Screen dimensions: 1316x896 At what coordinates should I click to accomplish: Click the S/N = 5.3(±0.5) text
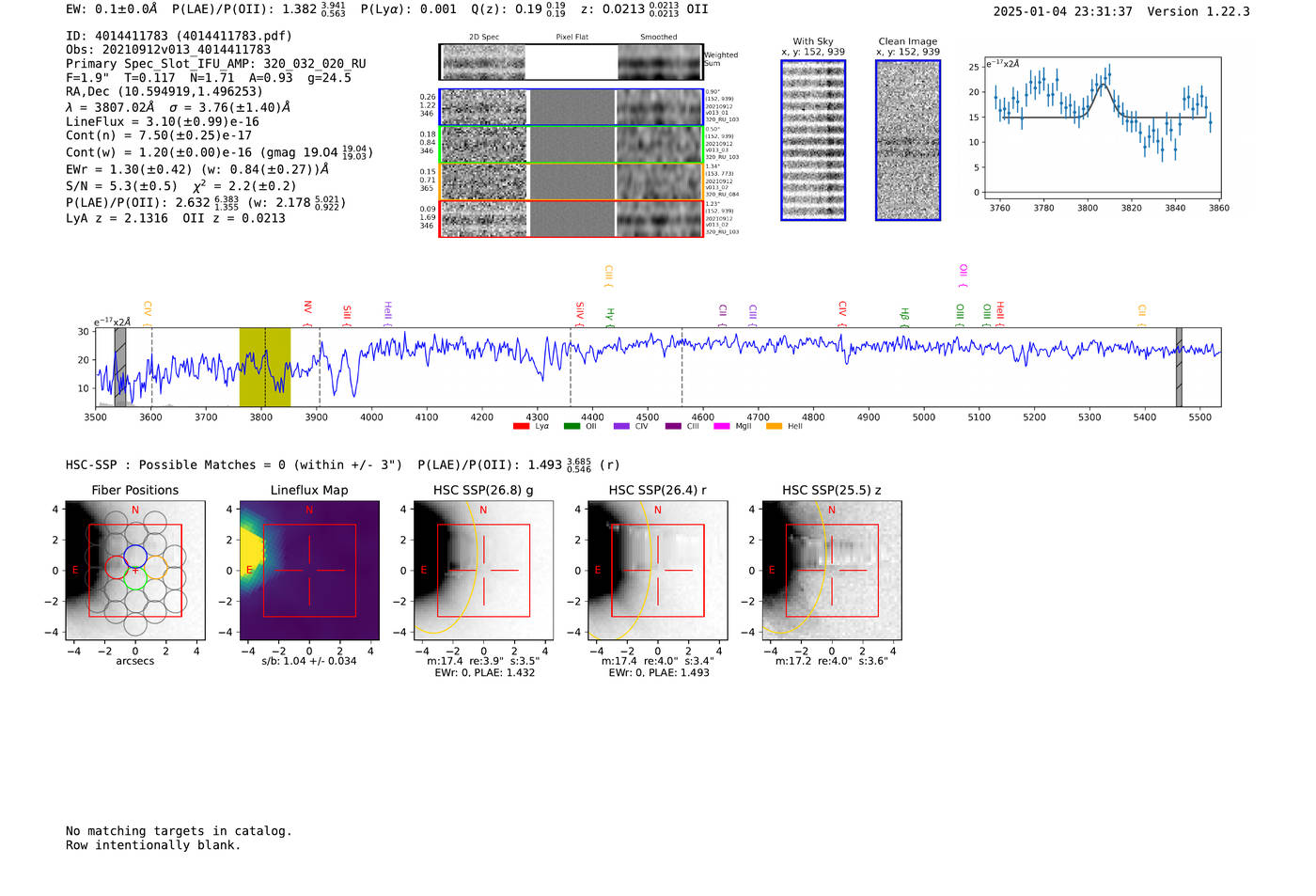[x=121, y=186]
